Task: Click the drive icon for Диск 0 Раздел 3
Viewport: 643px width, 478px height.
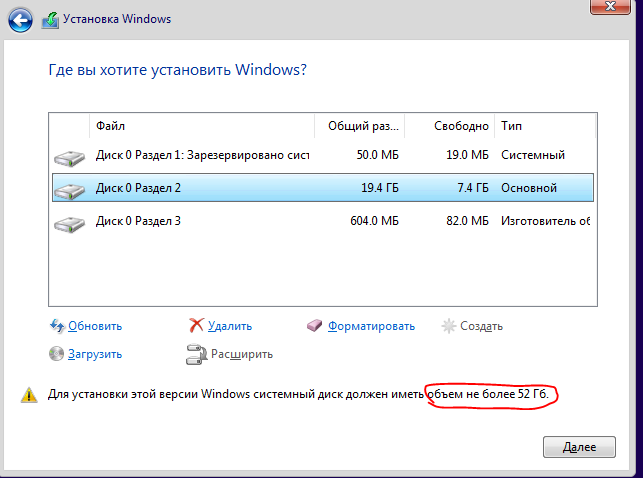Action: coord(69,224)
